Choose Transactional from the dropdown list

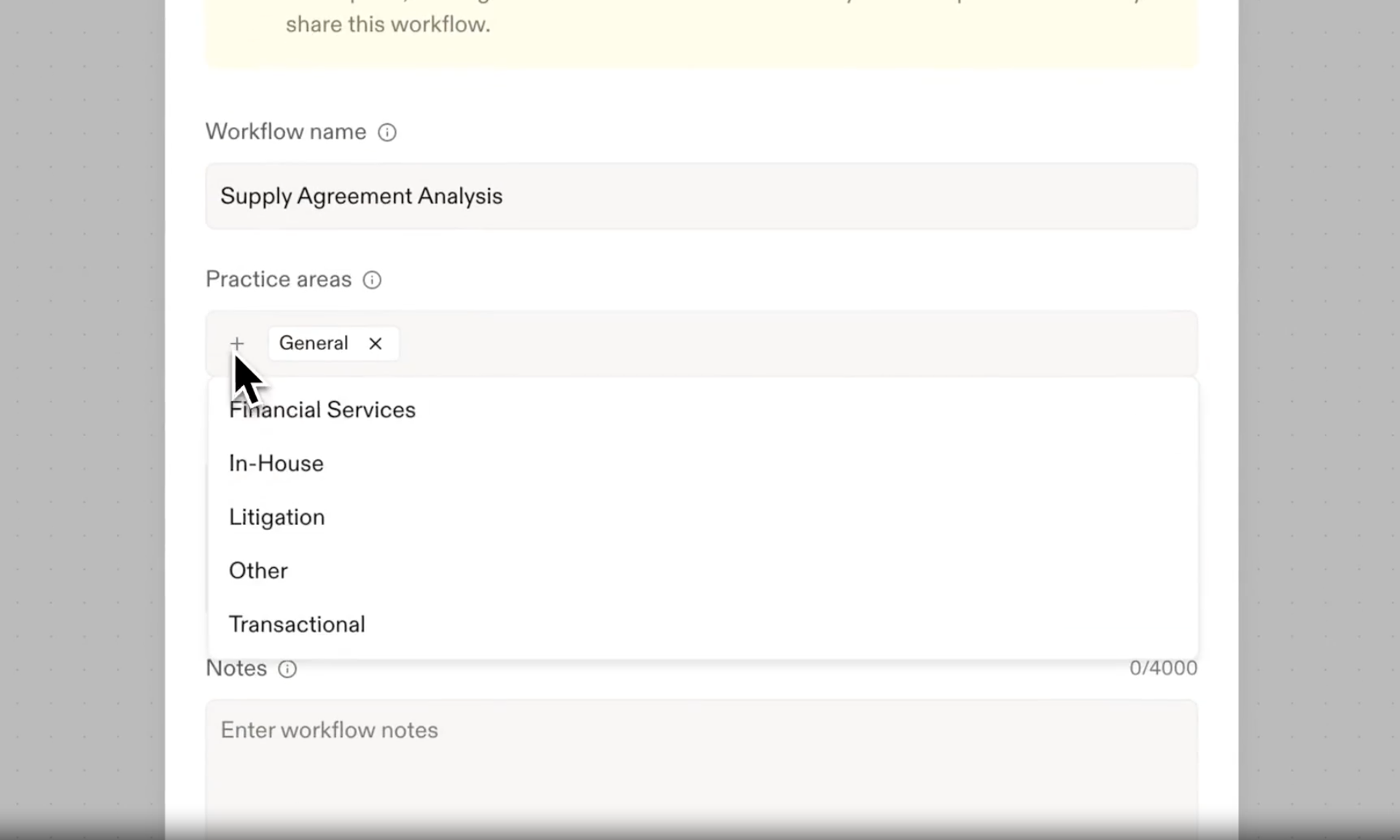click(297, 625)
